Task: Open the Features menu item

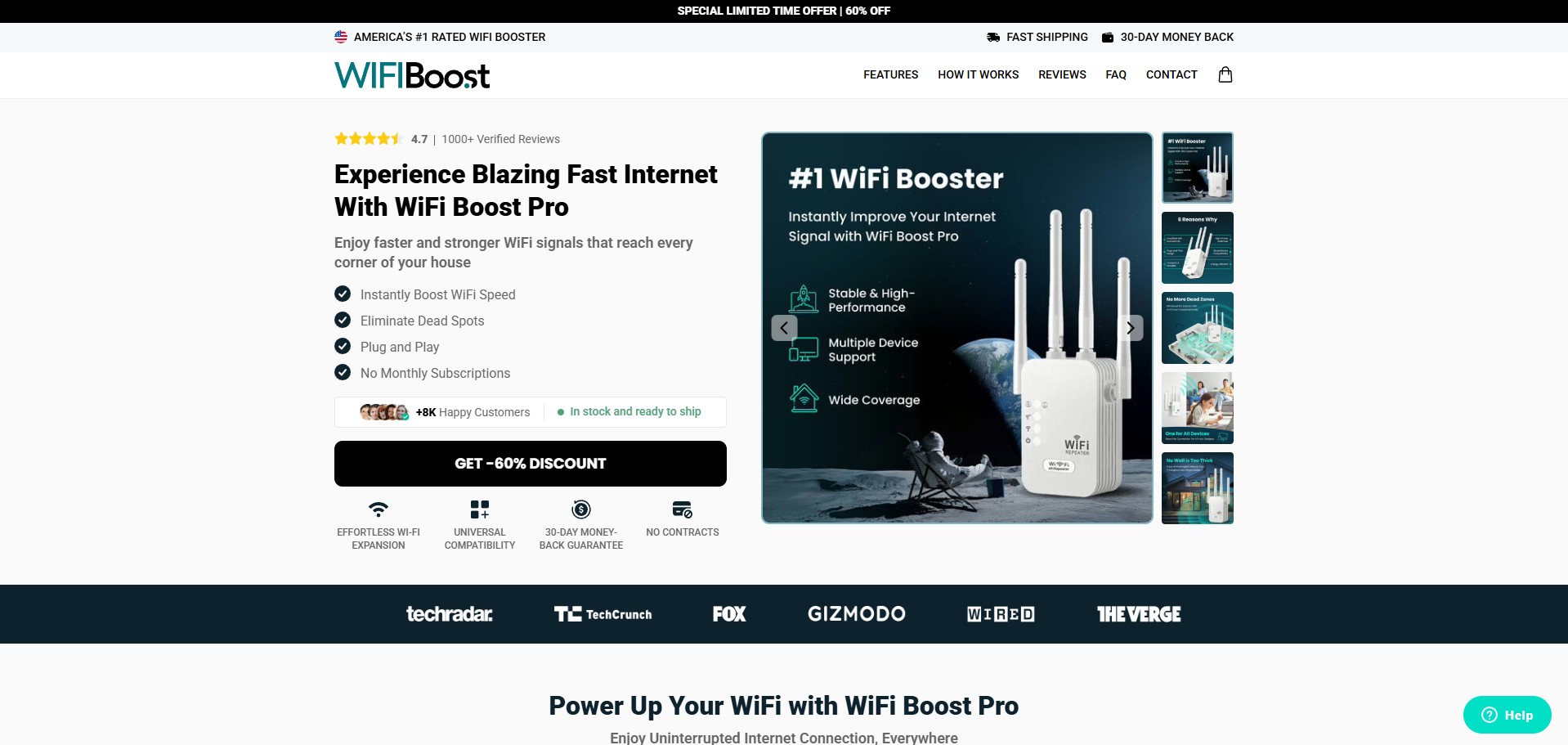Action: (x=890, y=74)
